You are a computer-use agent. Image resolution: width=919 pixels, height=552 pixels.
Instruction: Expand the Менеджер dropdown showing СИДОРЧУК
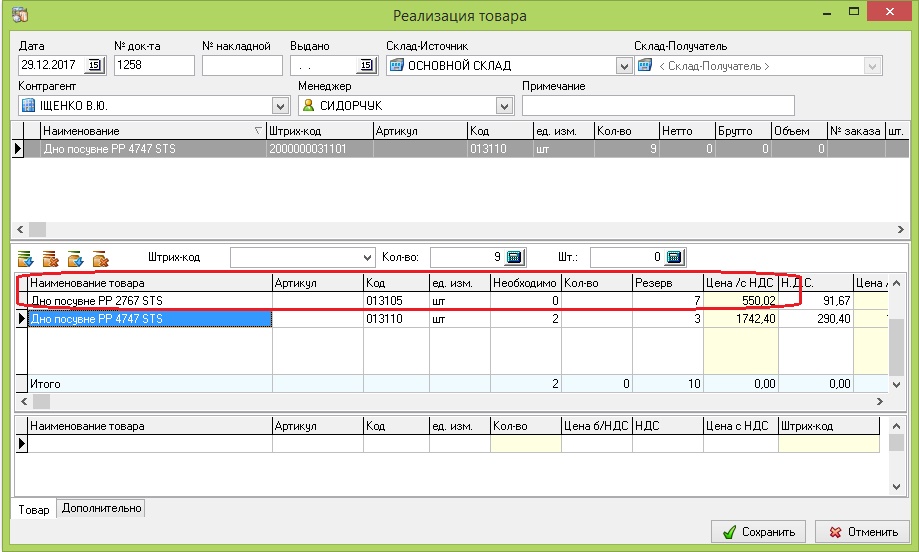(x=504, y=106)
